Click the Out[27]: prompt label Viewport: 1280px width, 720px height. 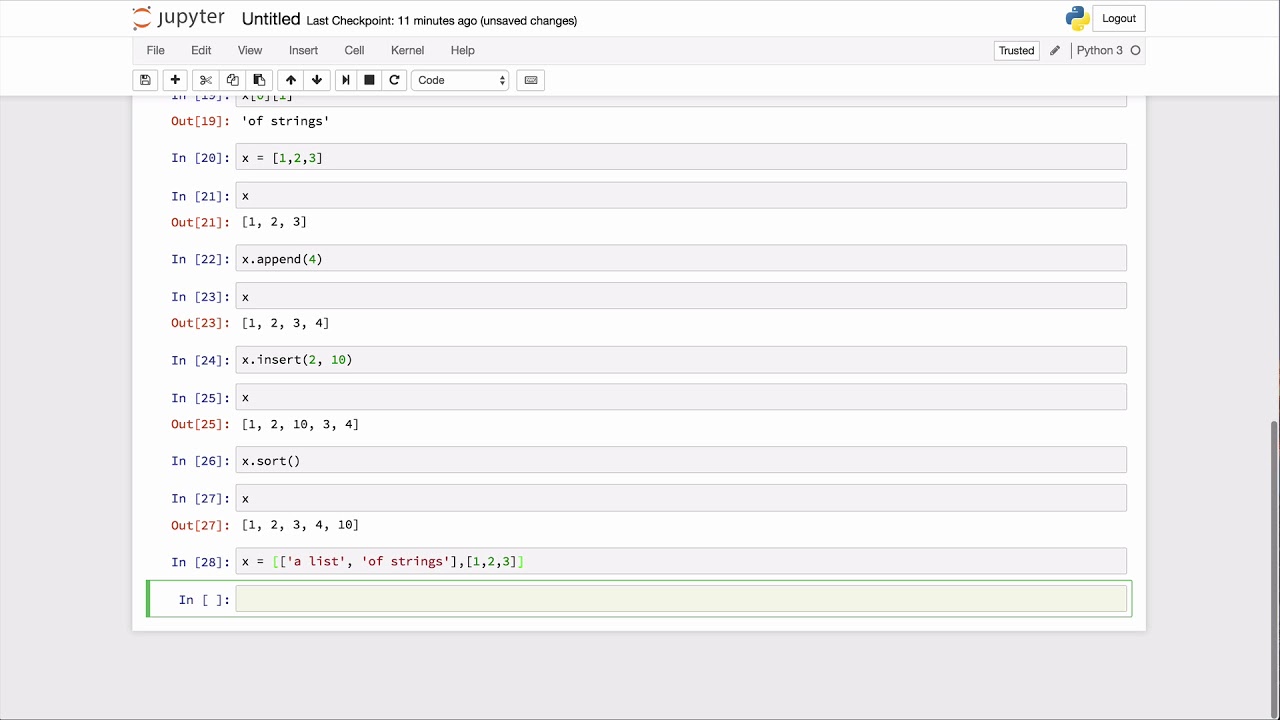click(200, 525)
